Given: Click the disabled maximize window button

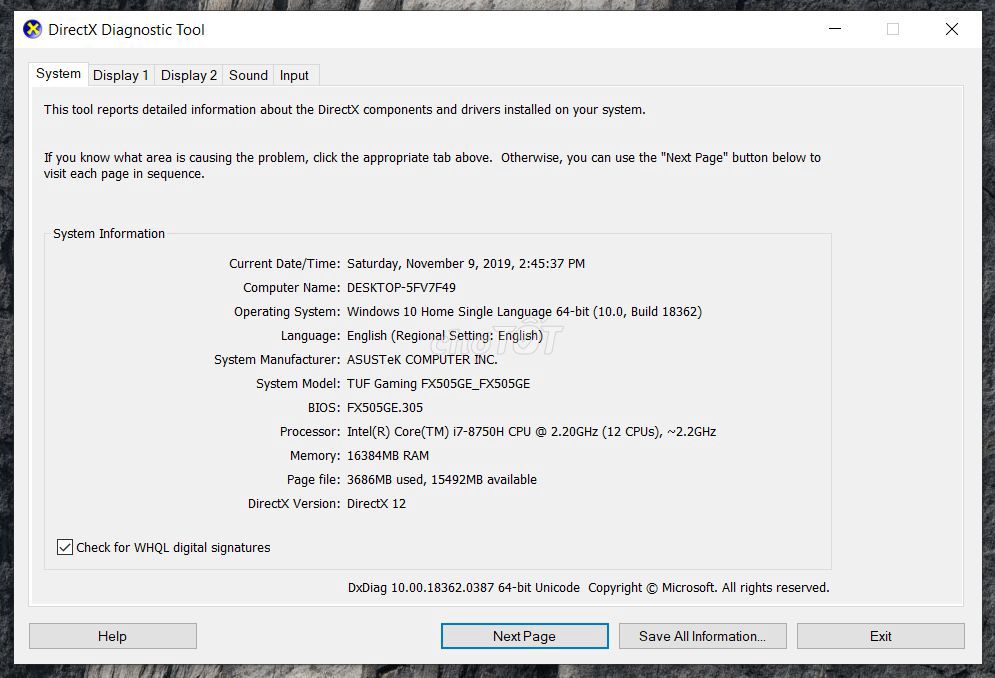Looking at the screenshot, I should 893,29.
